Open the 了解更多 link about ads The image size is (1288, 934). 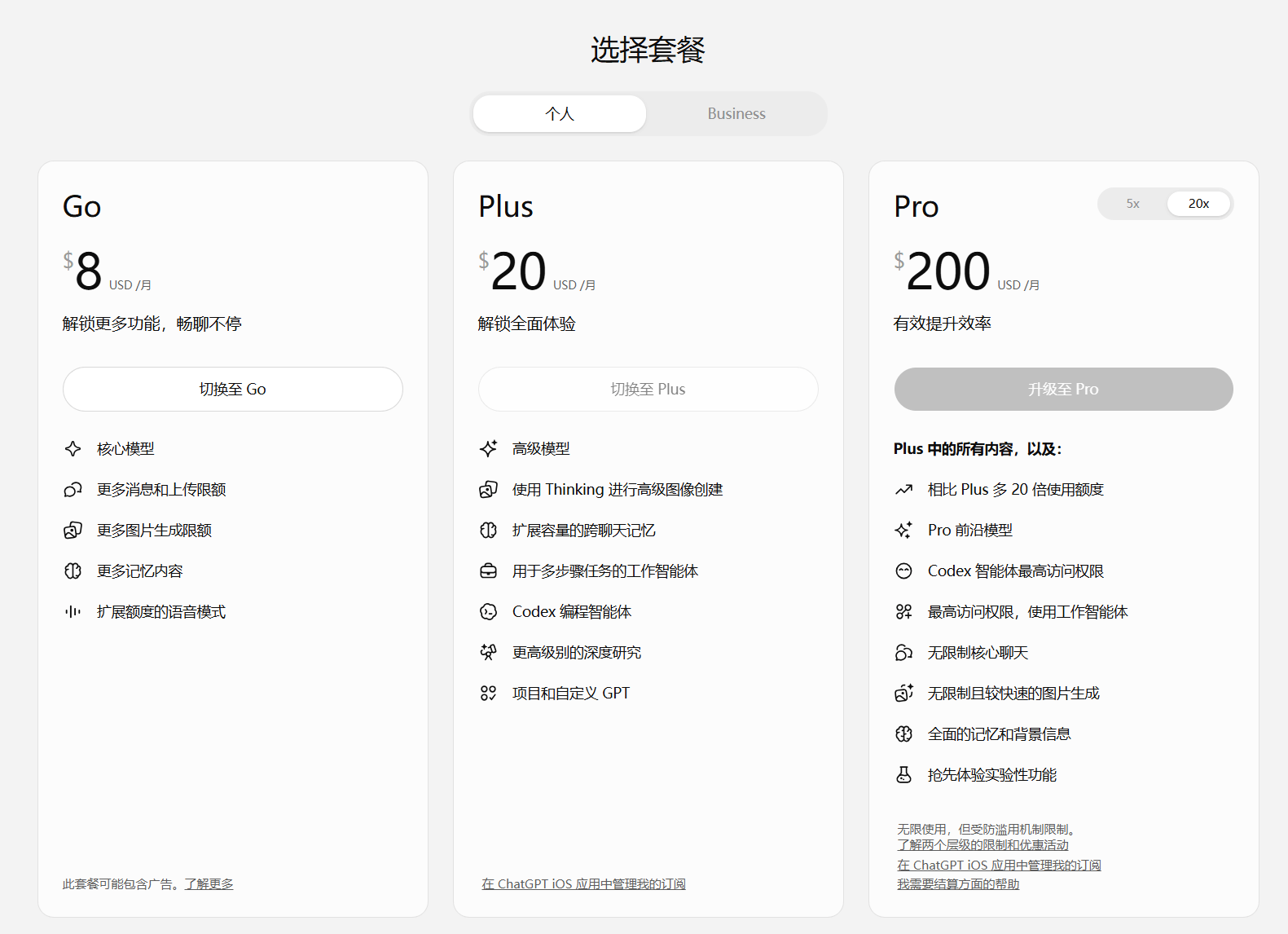click(x=209, y=884)
